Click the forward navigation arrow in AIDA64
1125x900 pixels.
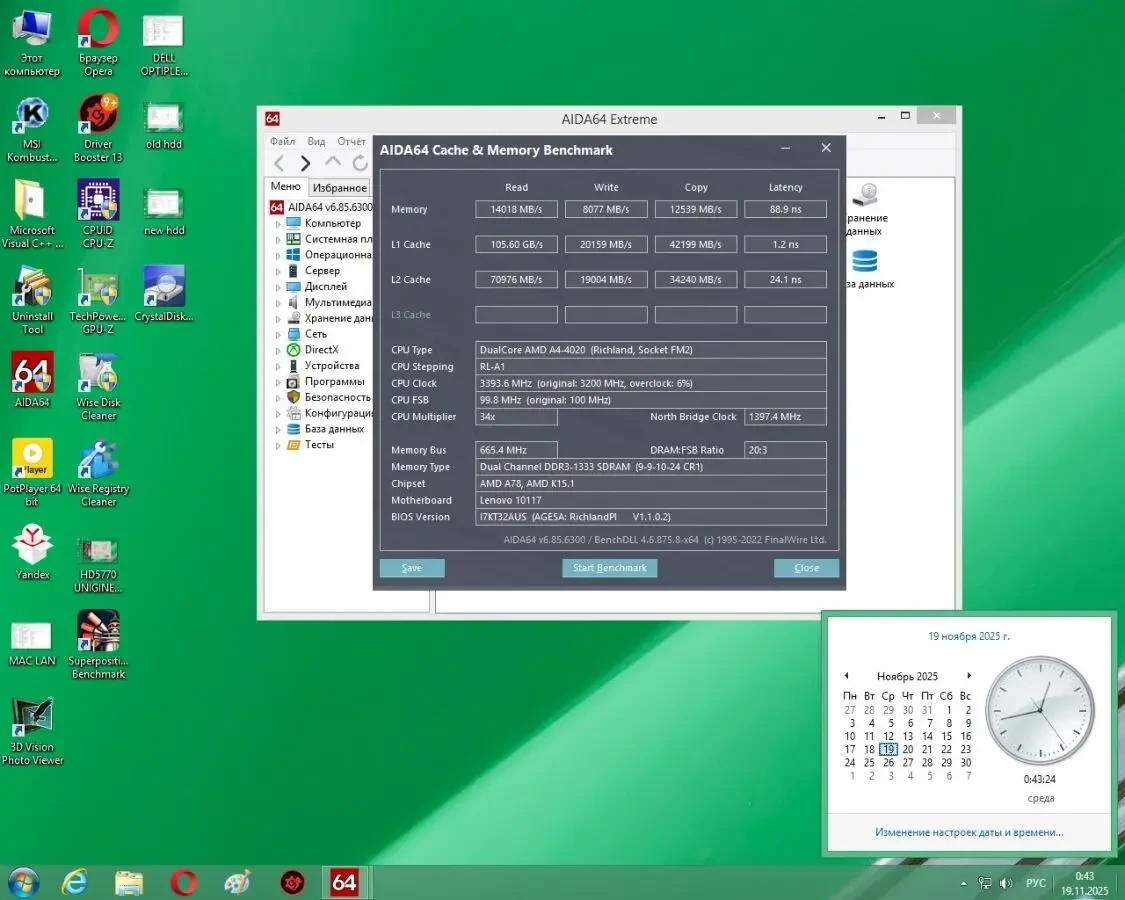click(x=305, y=163)
